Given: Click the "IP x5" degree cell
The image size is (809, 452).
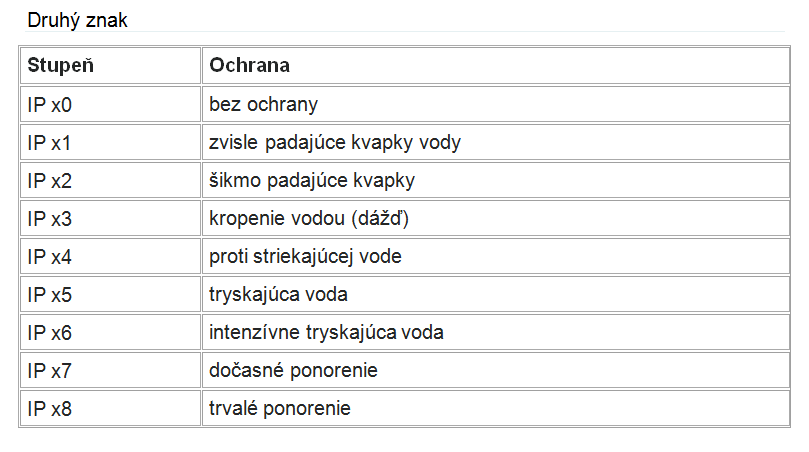Looking at the screenshot, I should pyautogui.click(x=50, y=294).
